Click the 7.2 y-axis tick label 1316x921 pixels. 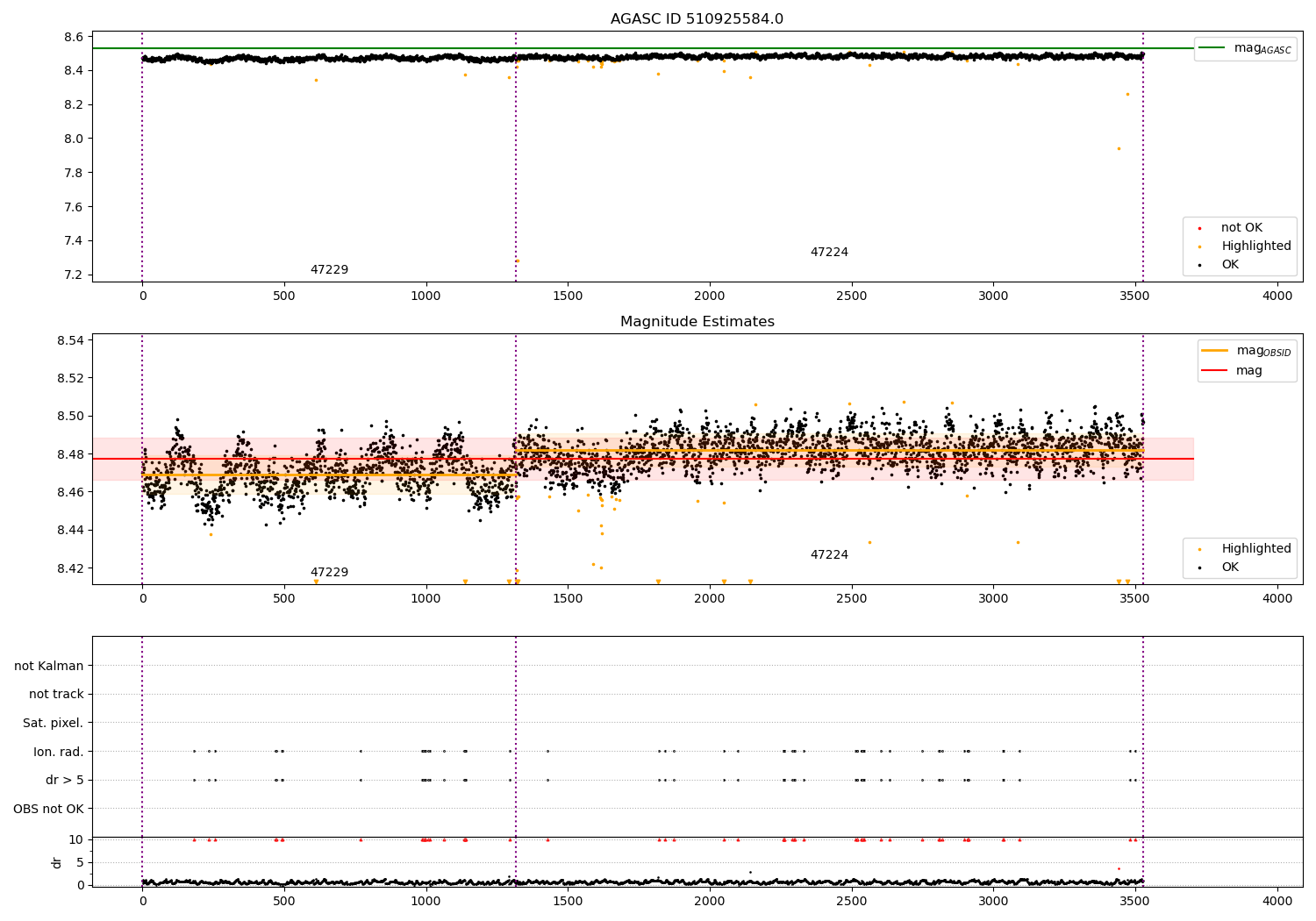click(74, 275)
